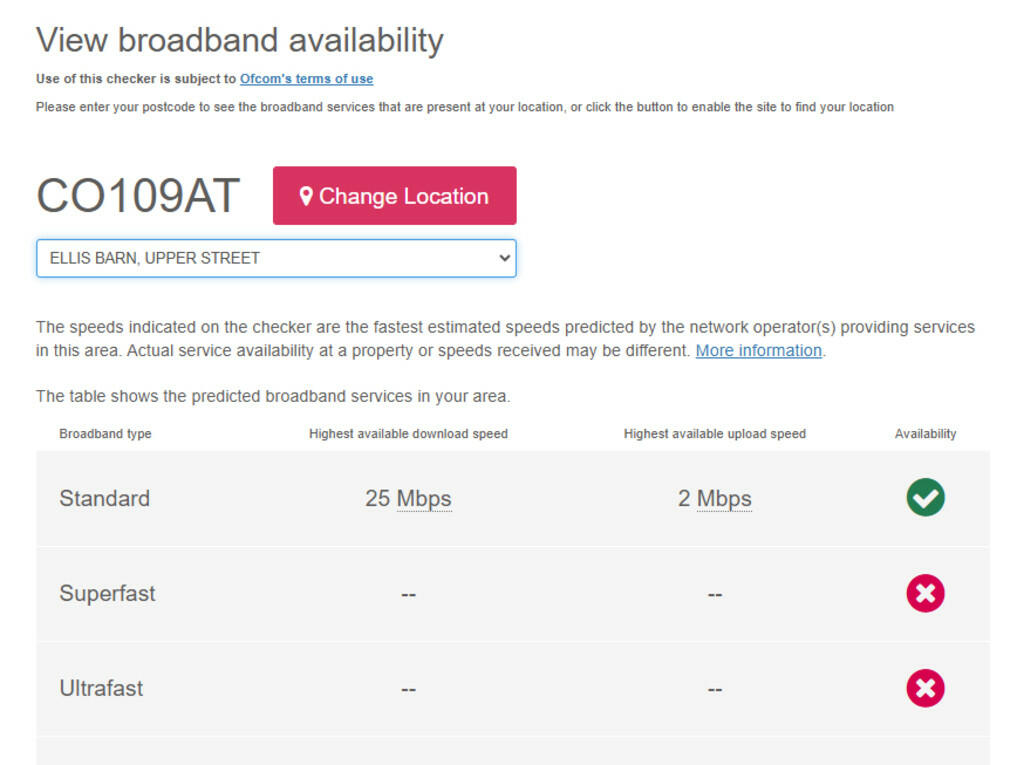Click the red cross for Ultrafast availability
The image size is (1024, 765).
925,688
